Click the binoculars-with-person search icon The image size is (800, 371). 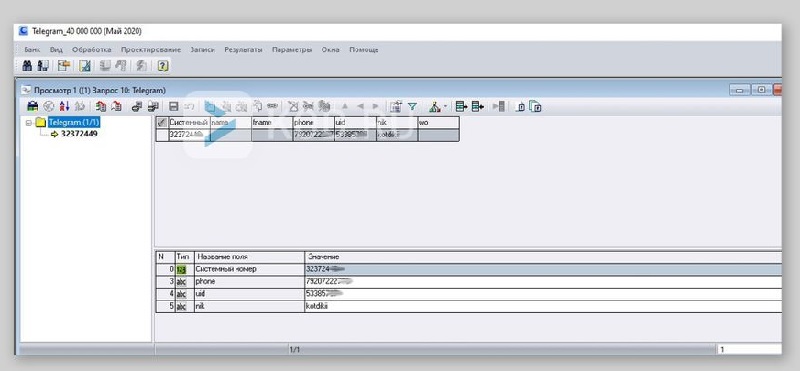pos(43,65)
